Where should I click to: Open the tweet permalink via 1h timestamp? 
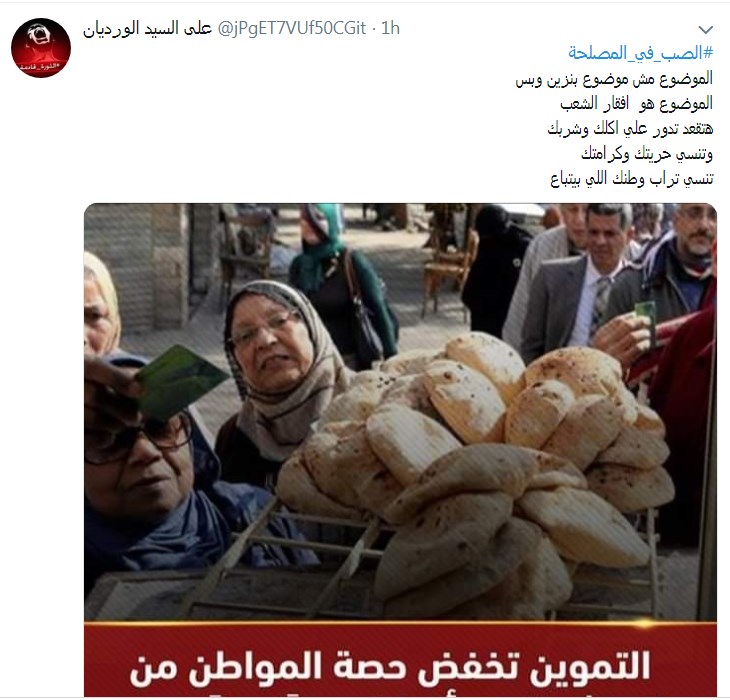390,28
